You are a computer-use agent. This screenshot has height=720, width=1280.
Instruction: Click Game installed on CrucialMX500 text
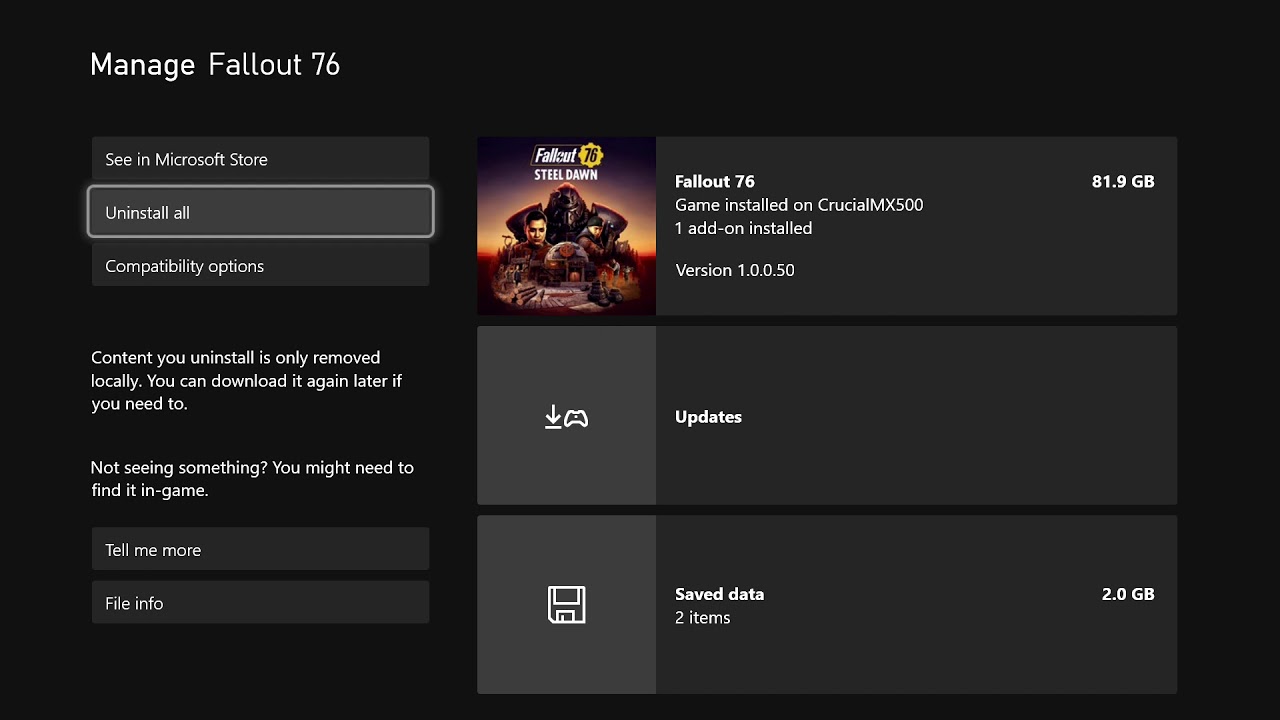(x=799, y=205)
